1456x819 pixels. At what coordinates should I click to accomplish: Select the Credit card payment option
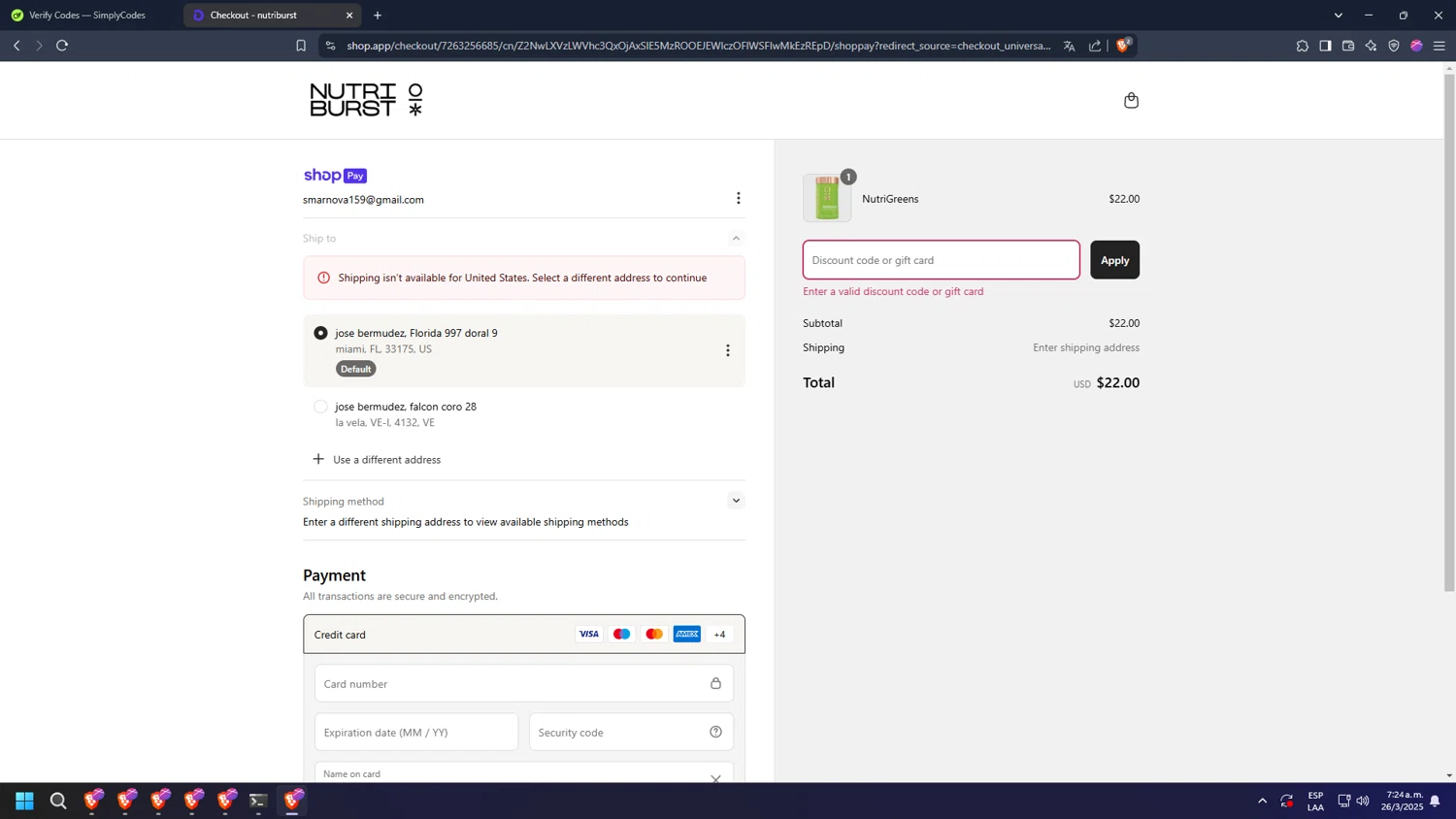[x=524, y=634]
